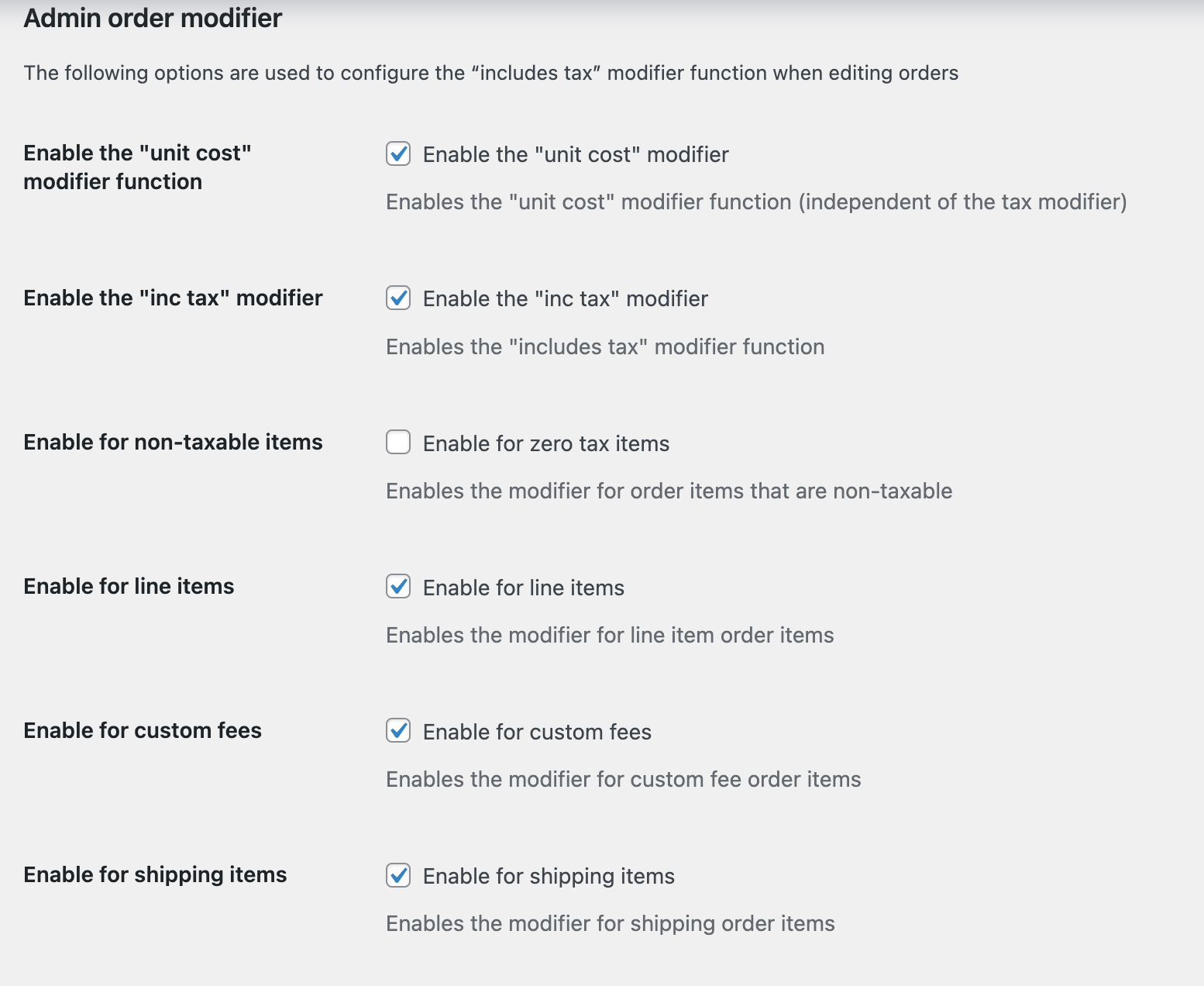Click the "Enable for custom fees" left-column heading
The image size is (1204, 986).
(142, 729)
